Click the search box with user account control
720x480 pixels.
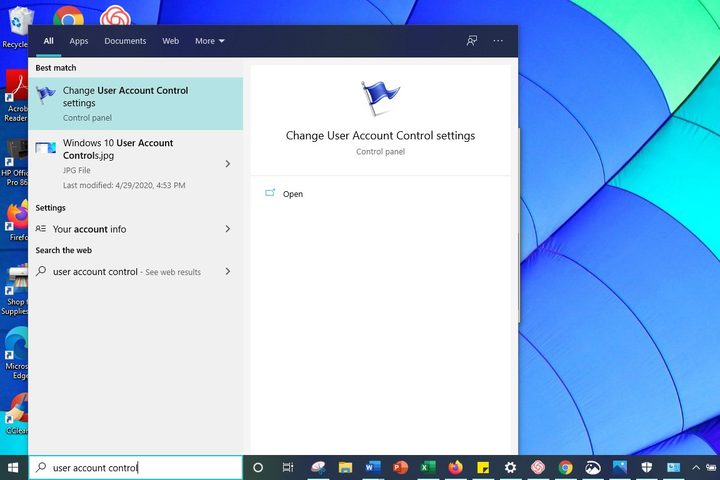click(x=136, y=468)
